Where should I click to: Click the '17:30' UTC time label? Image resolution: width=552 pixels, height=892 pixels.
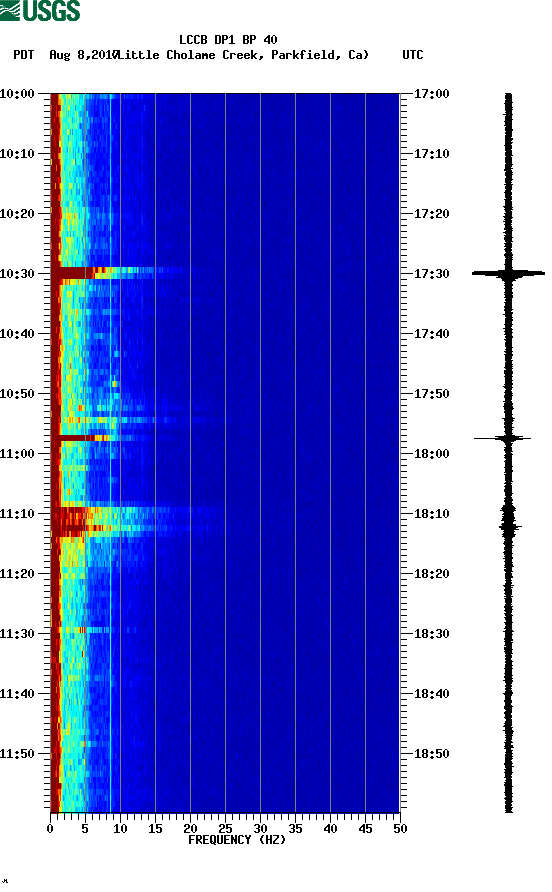[431, 274]
